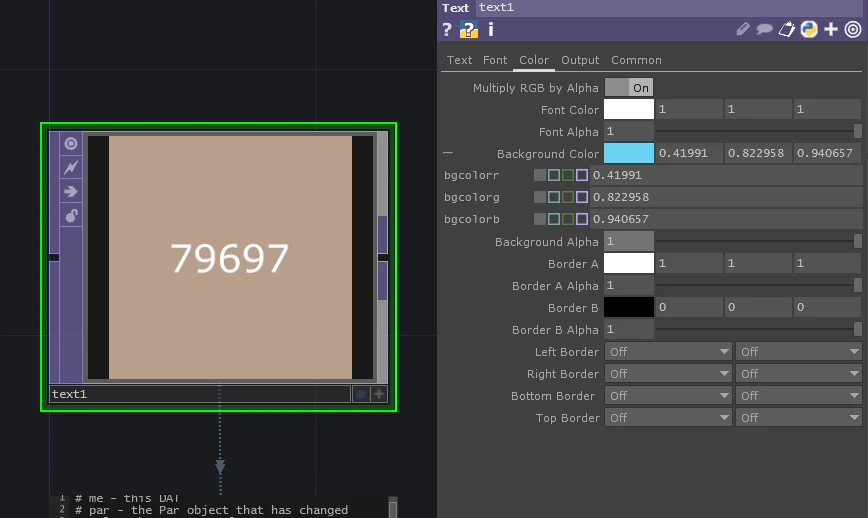
Task: Set bgcolorr to export mode green square
Action: tap(567, 175)
